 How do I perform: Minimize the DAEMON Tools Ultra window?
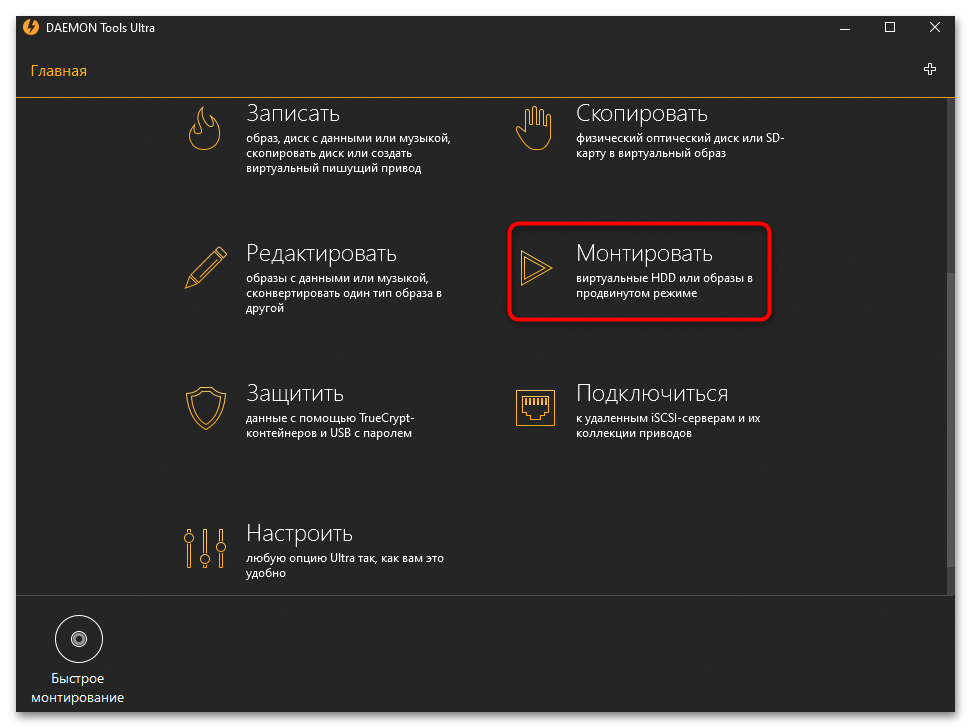[x=845, y=28]
